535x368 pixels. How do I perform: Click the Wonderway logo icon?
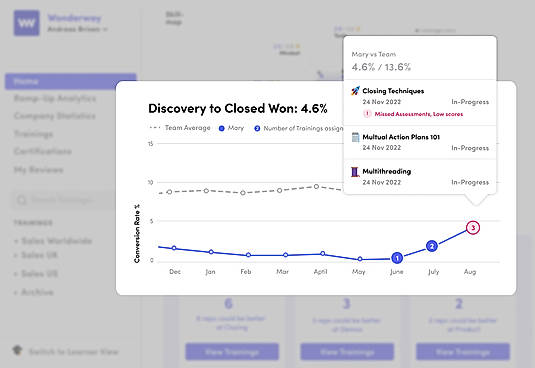(x=27, y=23)
